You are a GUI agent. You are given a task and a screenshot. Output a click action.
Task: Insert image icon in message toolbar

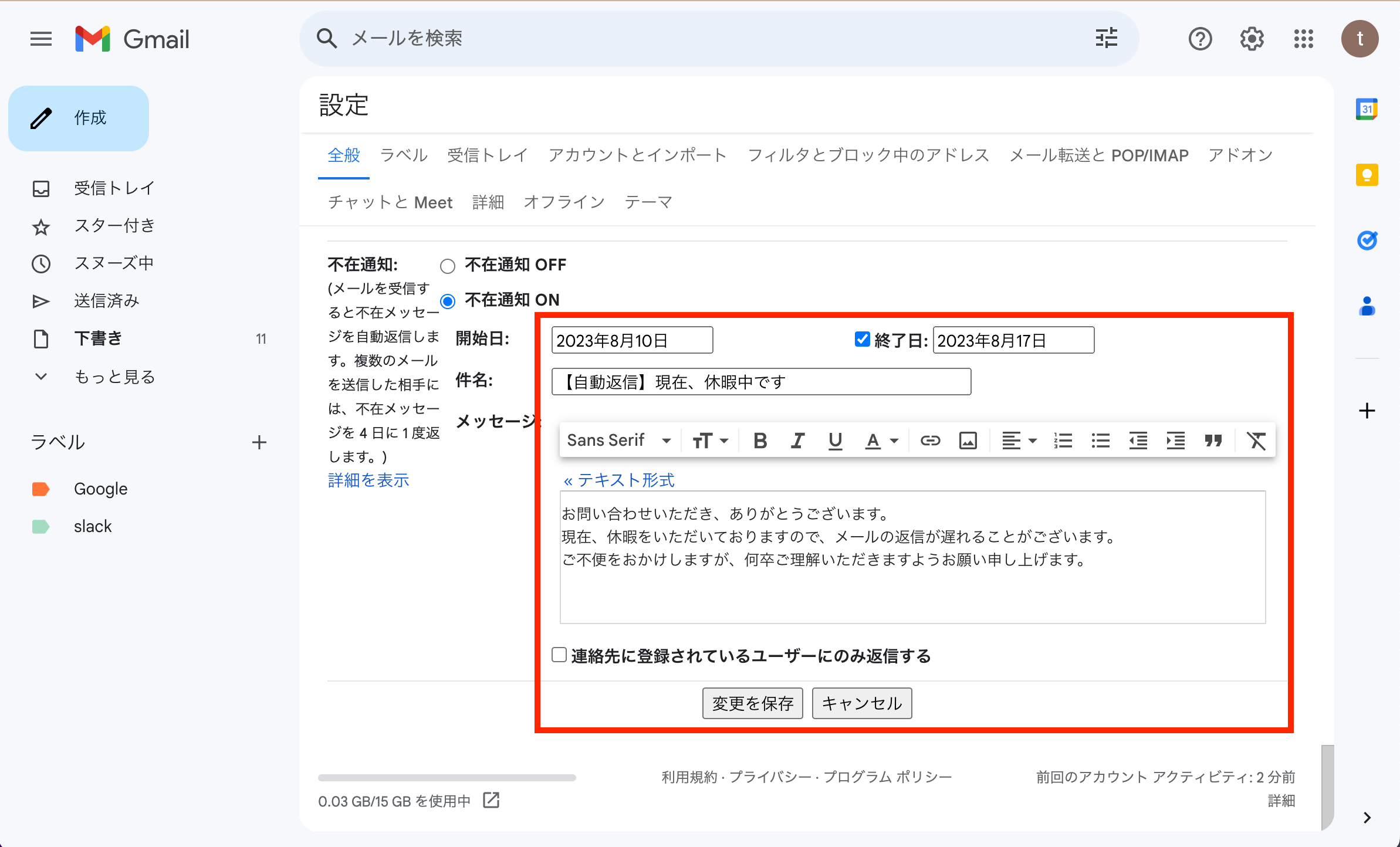(968, 440)
